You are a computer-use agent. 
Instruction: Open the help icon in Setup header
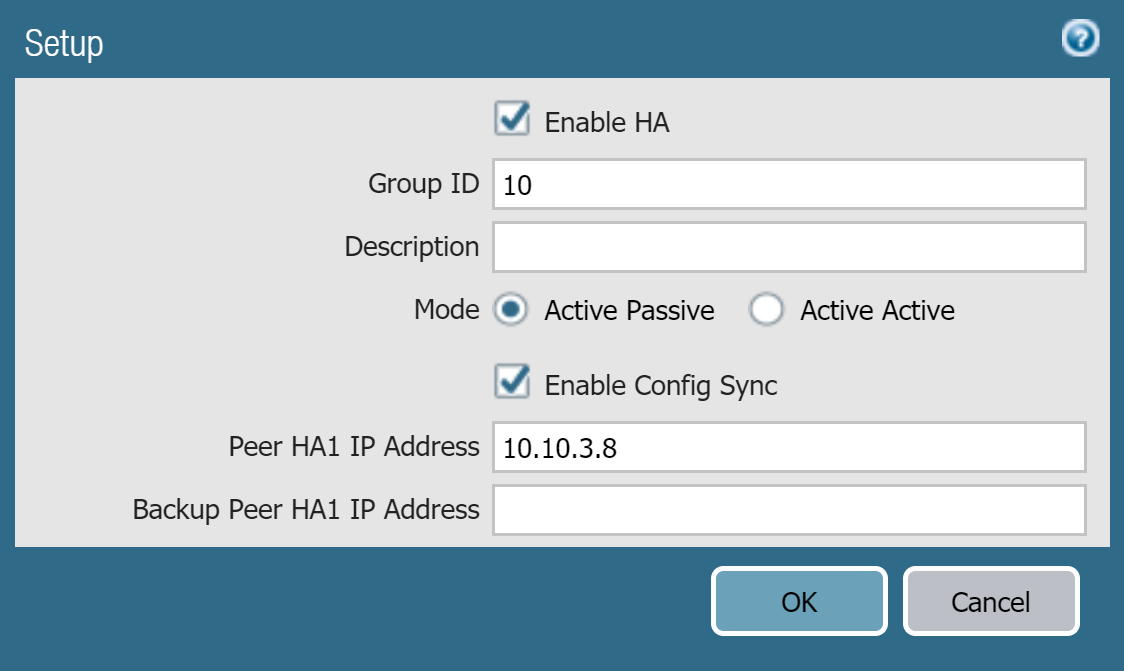coord(1081,39)
